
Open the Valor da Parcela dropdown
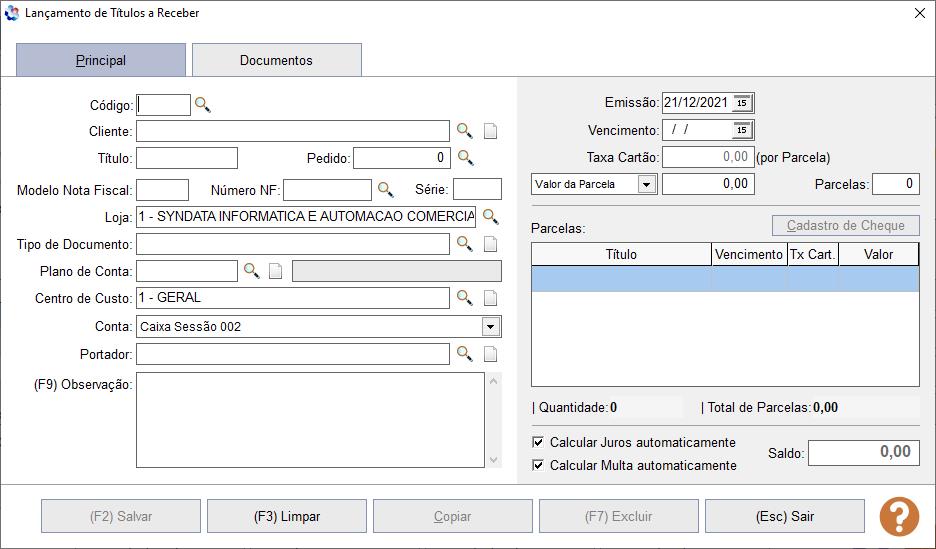coord(646,184)
